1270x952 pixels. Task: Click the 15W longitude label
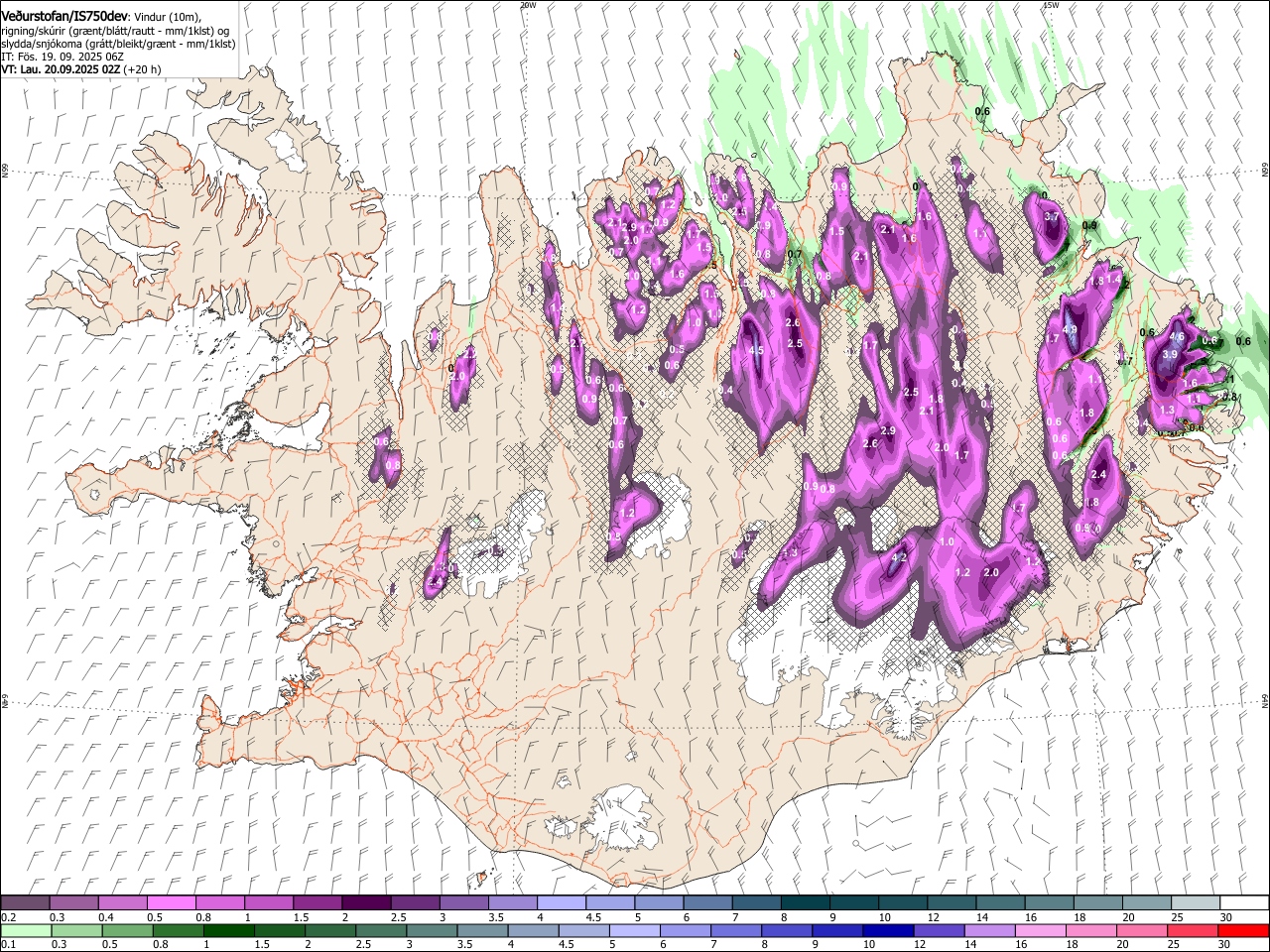tap(1052, 5)
